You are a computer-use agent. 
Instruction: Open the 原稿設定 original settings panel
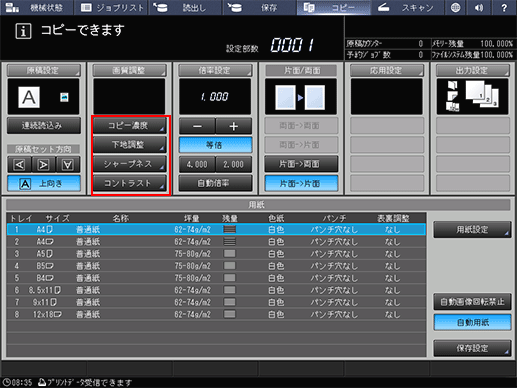[44, 70]
